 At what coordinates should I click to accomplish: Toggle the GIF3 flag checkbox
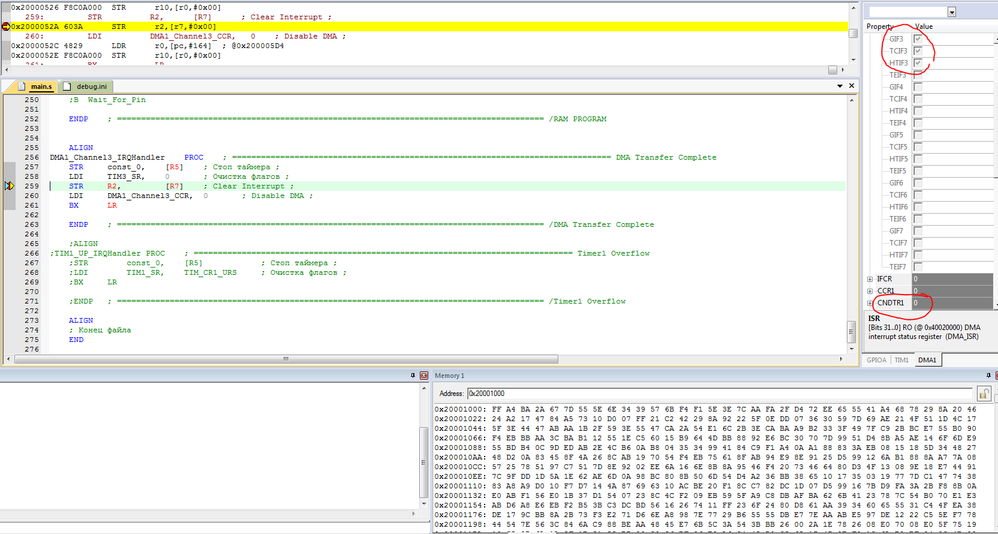918,39
